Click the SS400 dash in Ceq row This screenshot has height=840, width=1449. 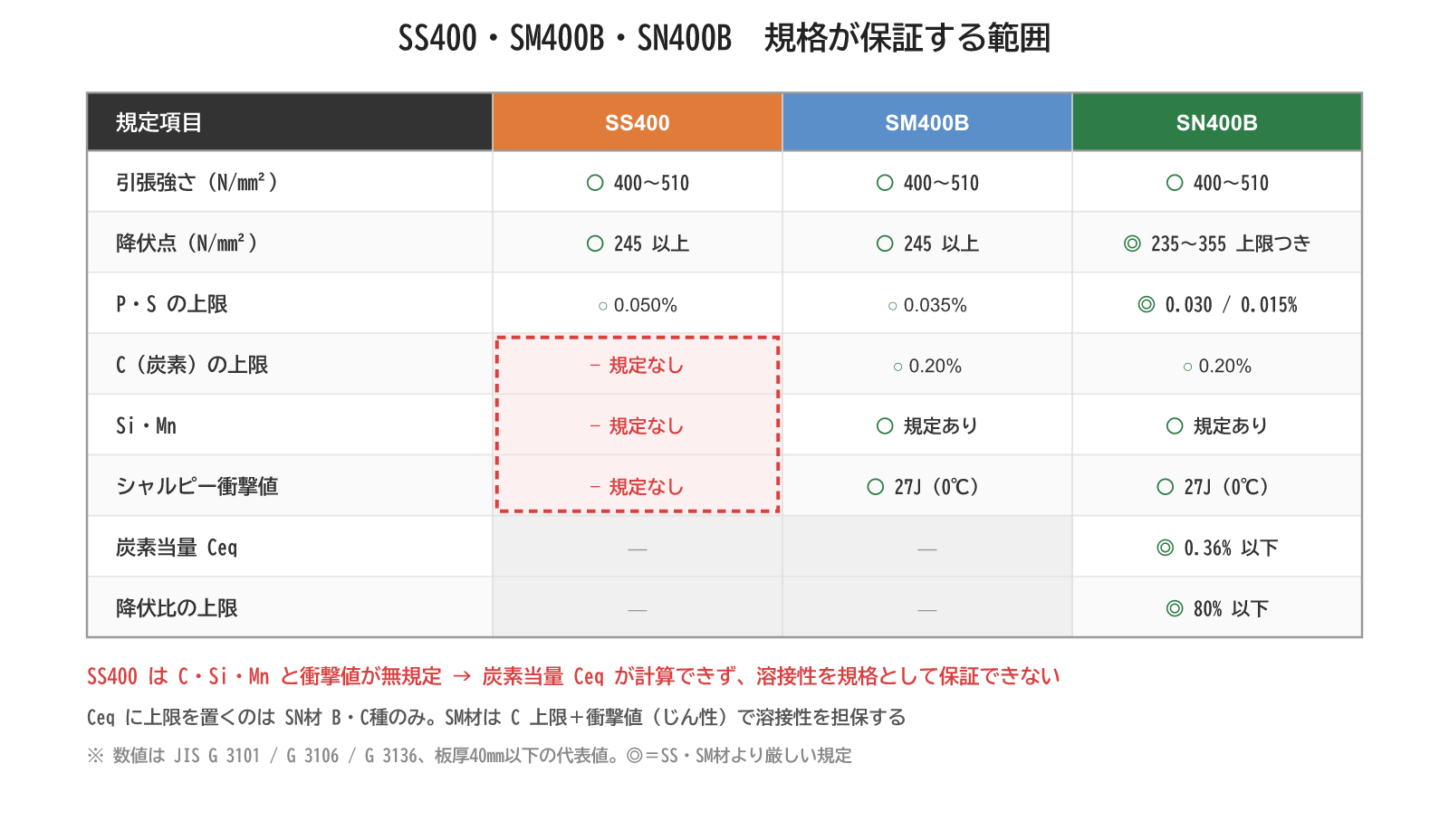point(638,549)
